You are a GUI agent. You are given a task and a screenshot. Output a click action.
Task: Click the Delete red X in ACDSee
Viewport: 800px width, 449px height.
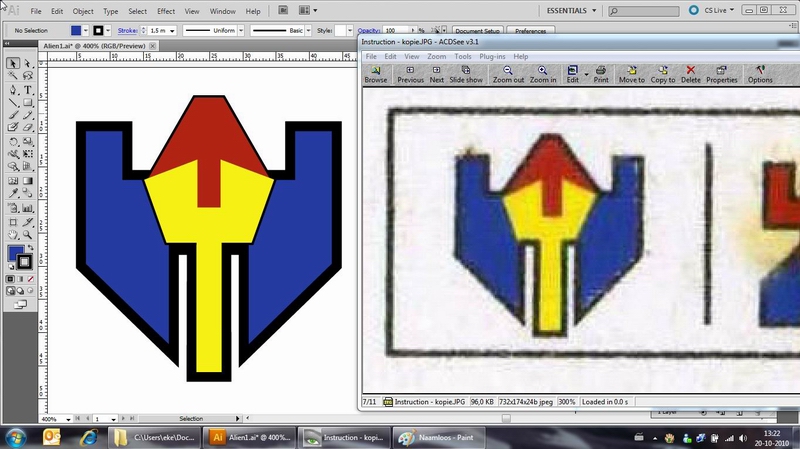pyautogui.click(x=691, y=74)
